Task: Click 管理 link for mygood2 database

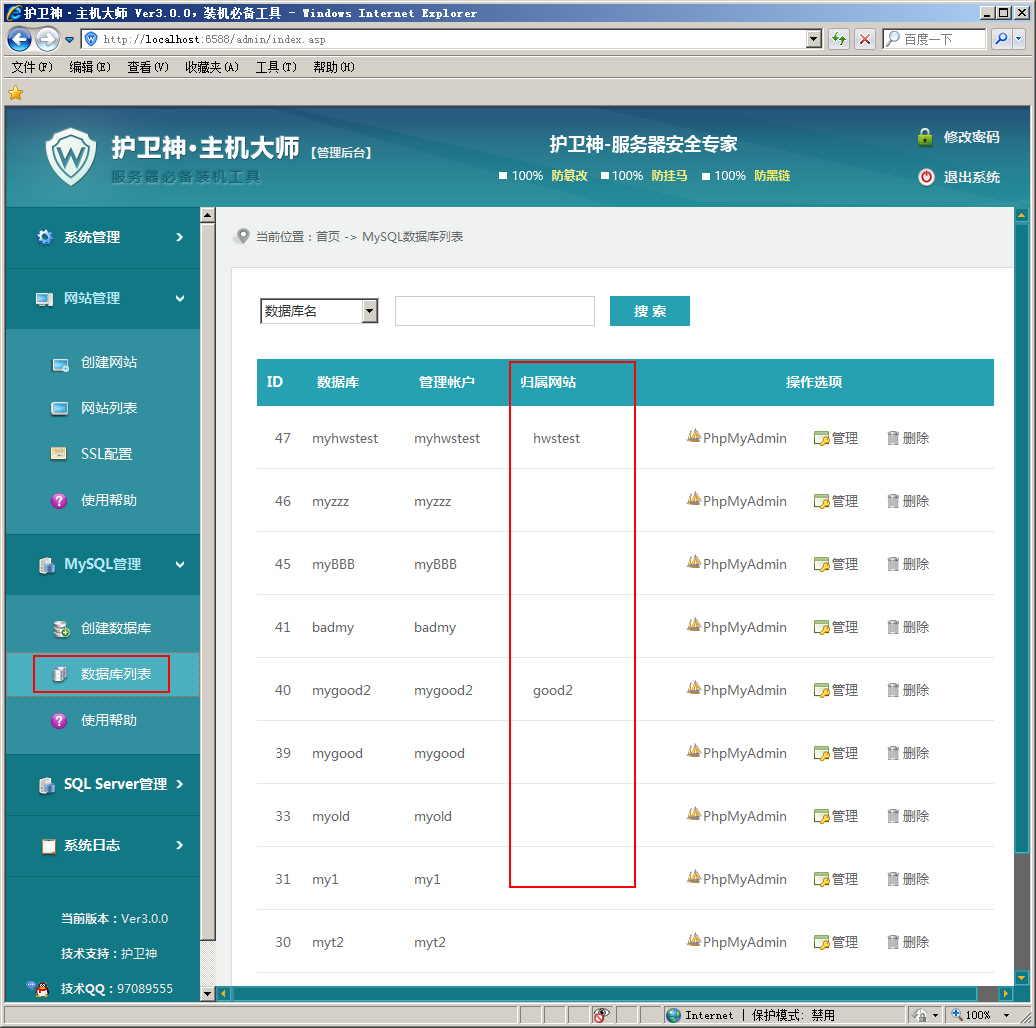Action: pyautogui.click(x=844, y=690)
